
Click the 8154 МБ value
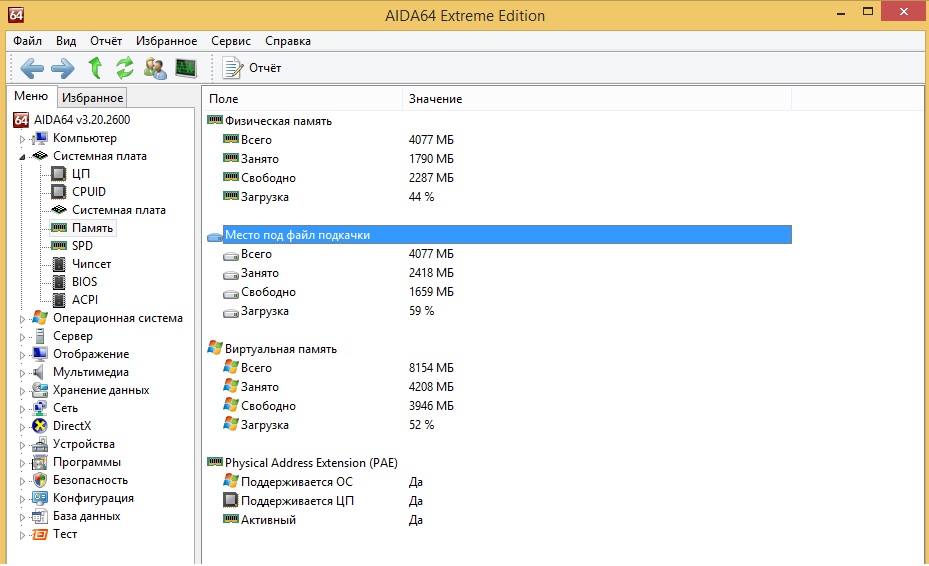point(431,368)
